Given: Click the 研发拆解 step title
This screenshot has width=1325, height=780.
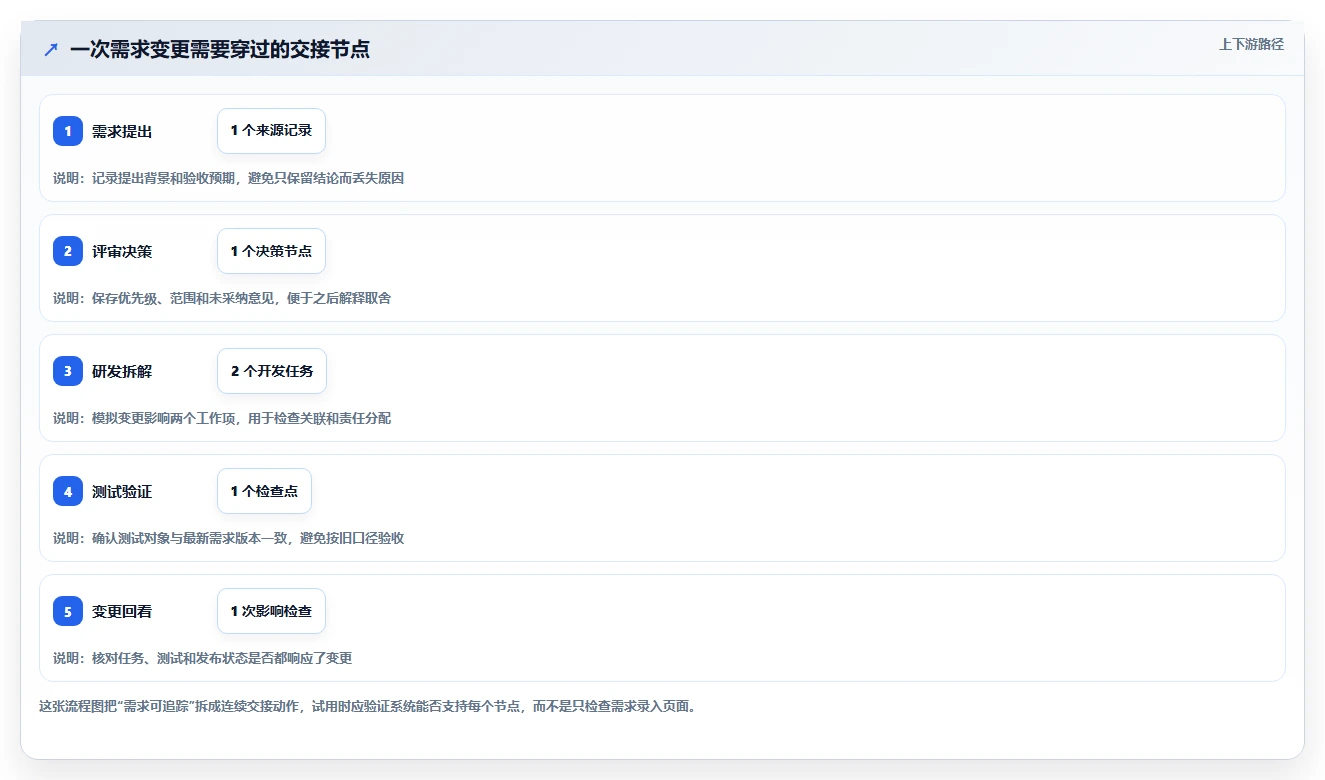Looking at the screenshot, I should click(x=122, y=371).
